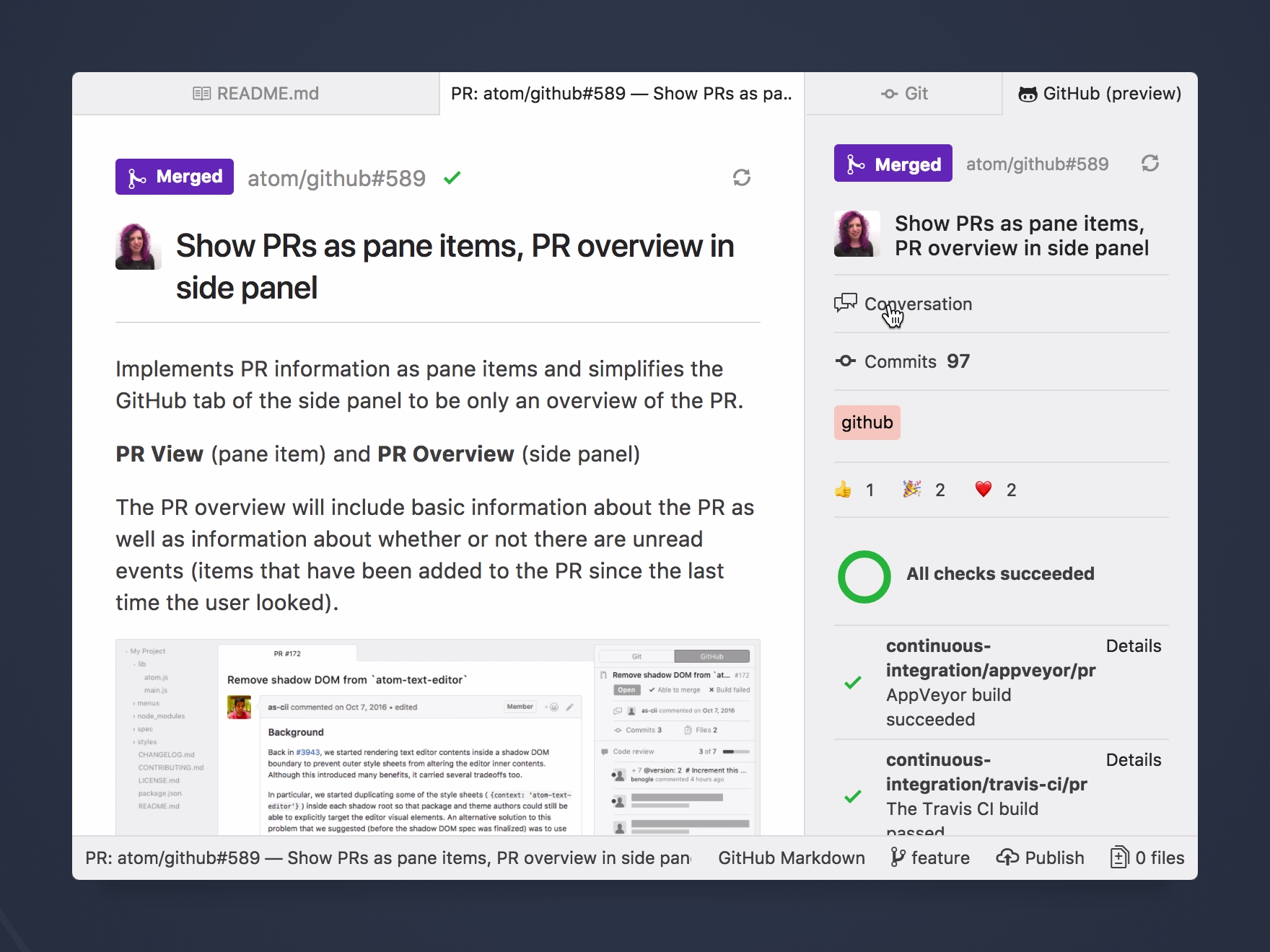Switch to the README.md tab
This screenshot has width=1270, height=952.
coord(256,94)
